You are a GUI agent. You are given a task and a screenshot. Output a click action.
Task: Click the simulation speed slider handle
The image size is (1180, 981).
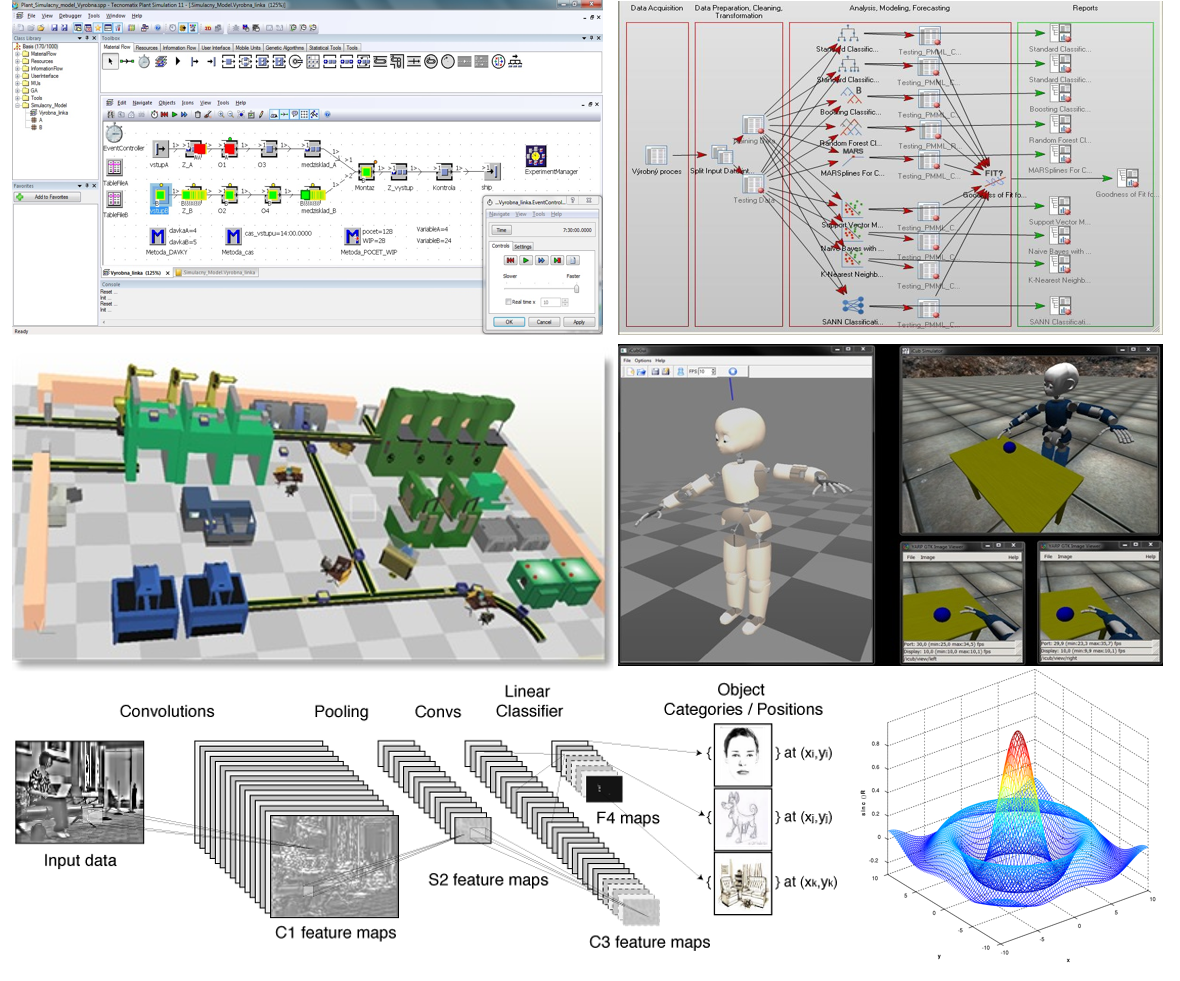coord(576,288)
